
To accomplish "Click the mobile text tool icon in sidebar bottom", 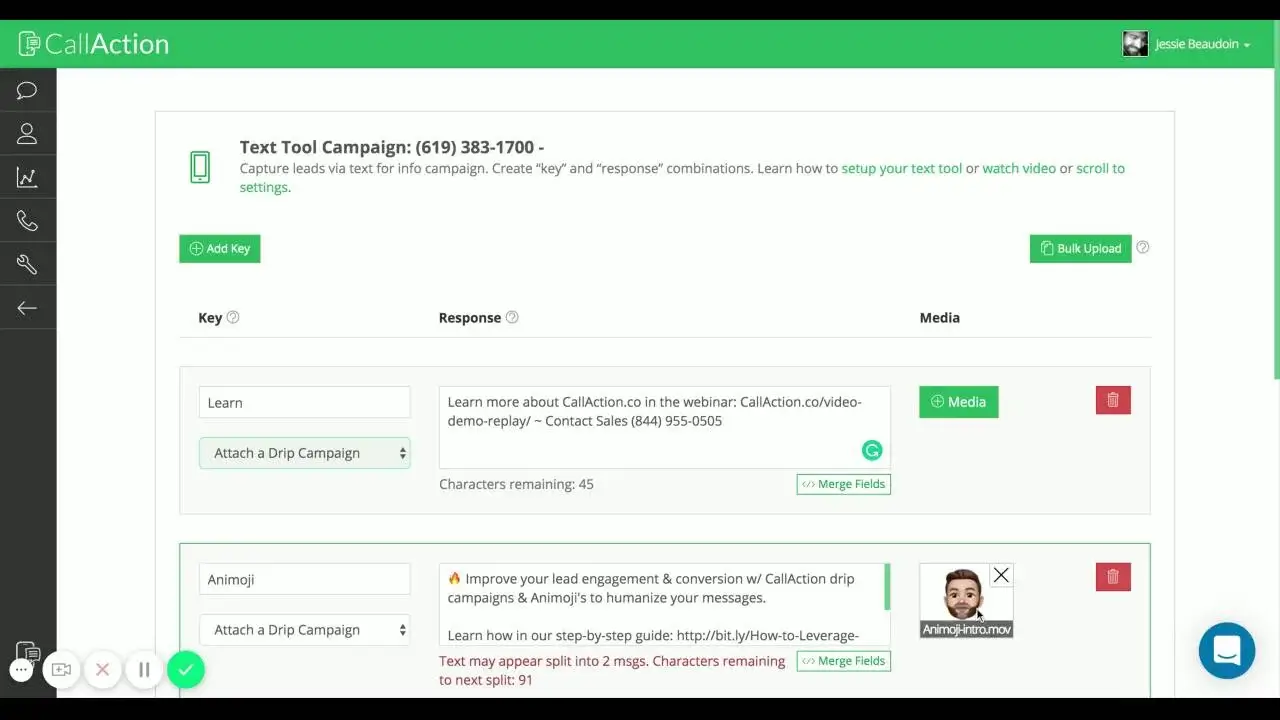I will 28,654.
